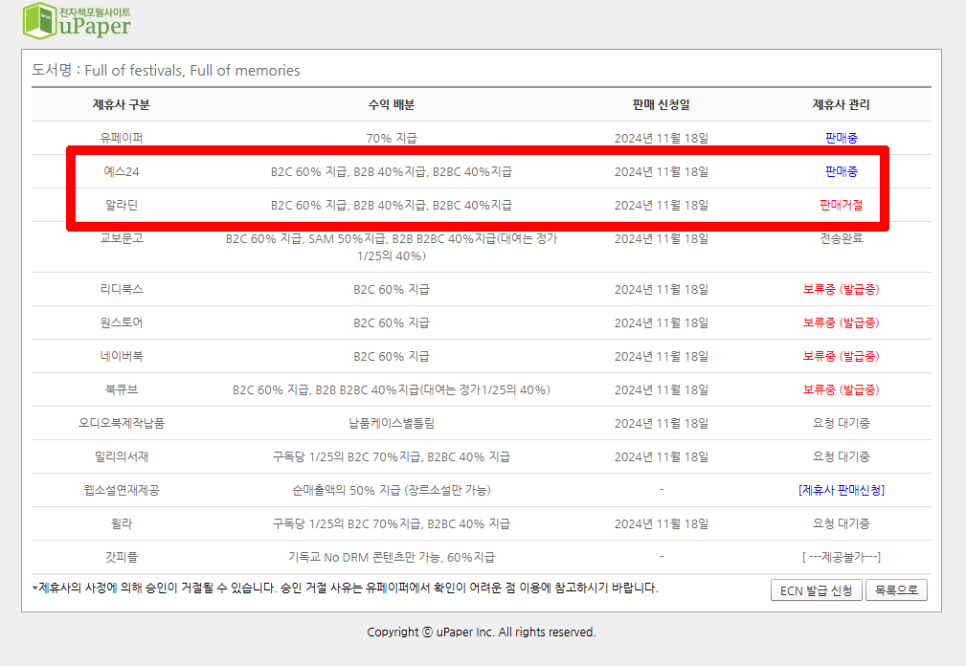Image resolution: width=966 pixels, height=666 pixels.
Task: Click application date in 교보문고 row
Action: 661,238
